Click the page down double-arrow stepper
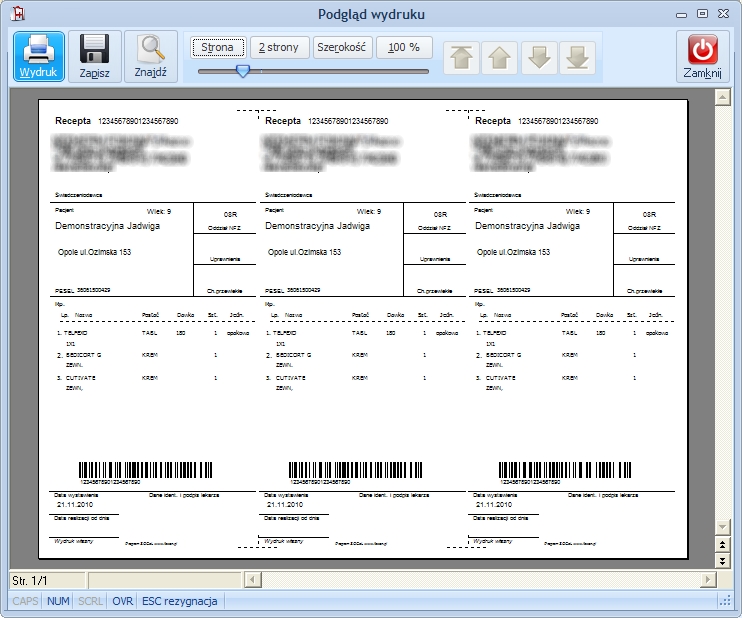 [722, 561]
